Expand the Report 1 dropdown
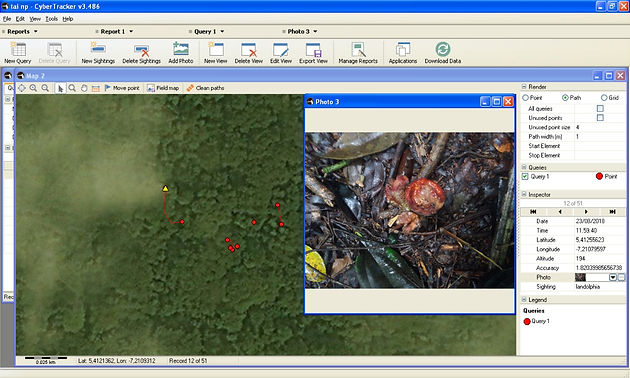Image resolution: width=630 pixels, height=378 pixels. pos(131,31)
